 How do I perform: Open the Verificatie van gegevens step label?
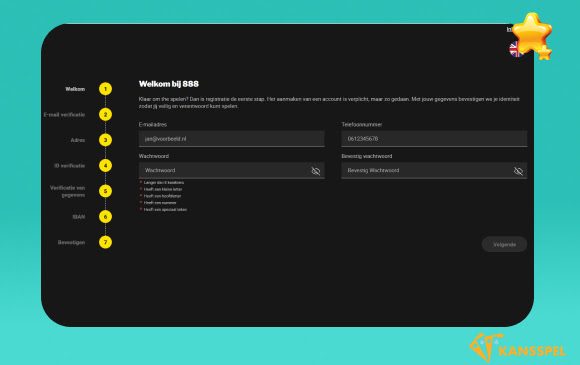[x=68, y=191]
